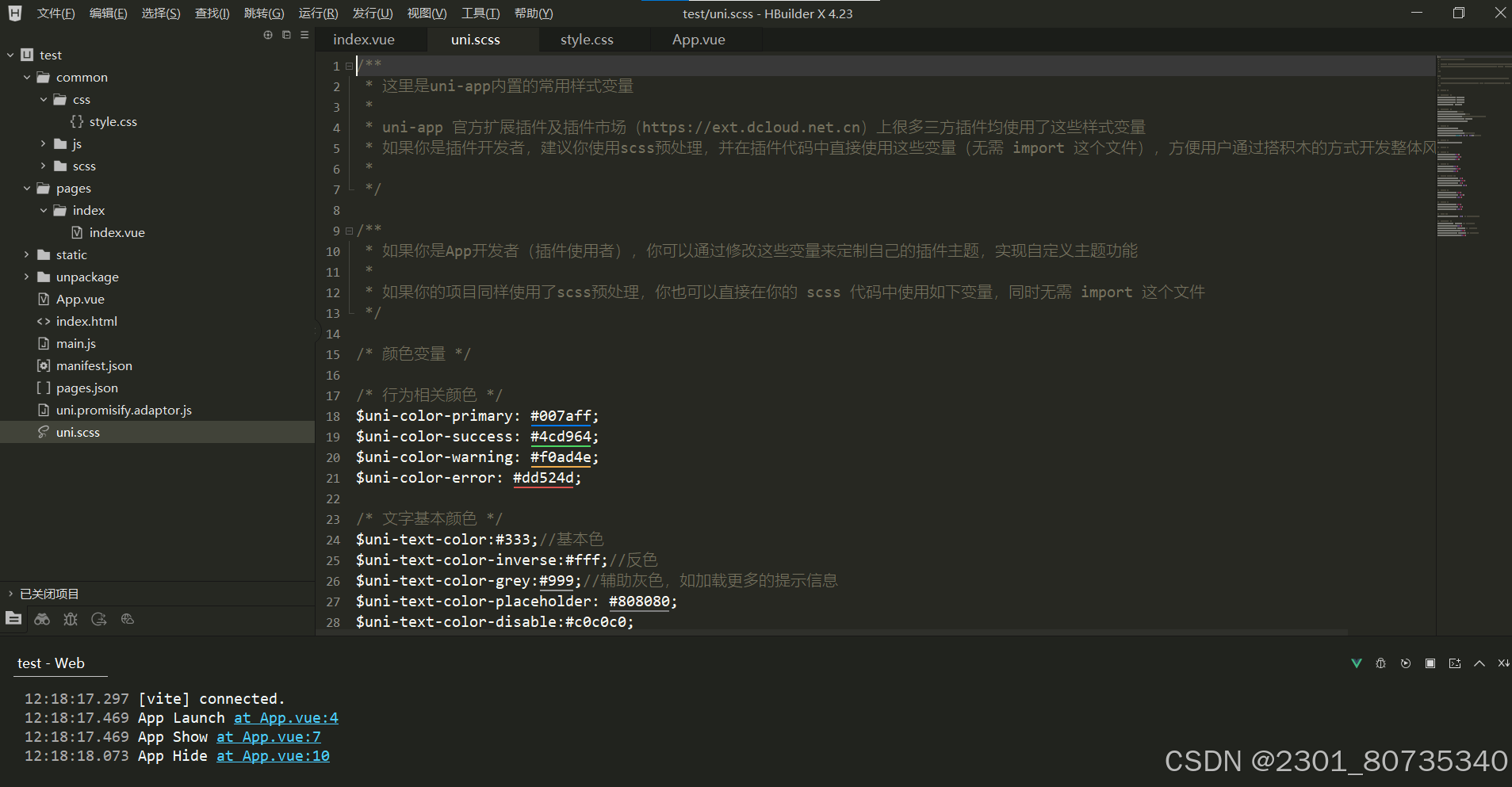This screenshot has height=787, width=1512.
Task: Expand the js folder
Action: click(44, 143)
